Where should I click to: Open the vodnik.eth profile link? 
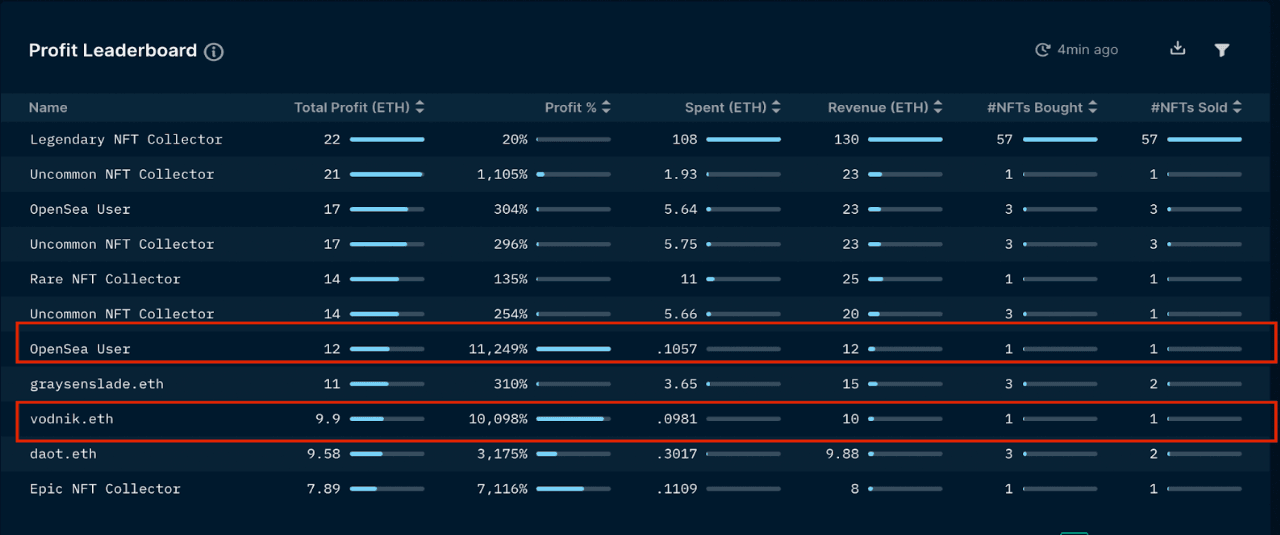(x=72, y=419)
